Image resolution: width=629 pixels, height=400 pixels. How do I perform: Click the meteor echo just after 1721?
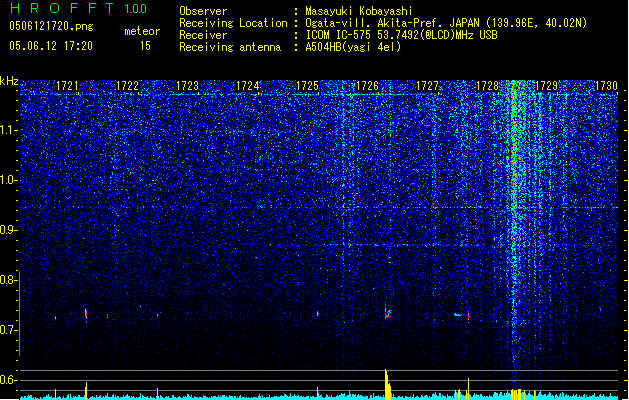pos(86,314)
